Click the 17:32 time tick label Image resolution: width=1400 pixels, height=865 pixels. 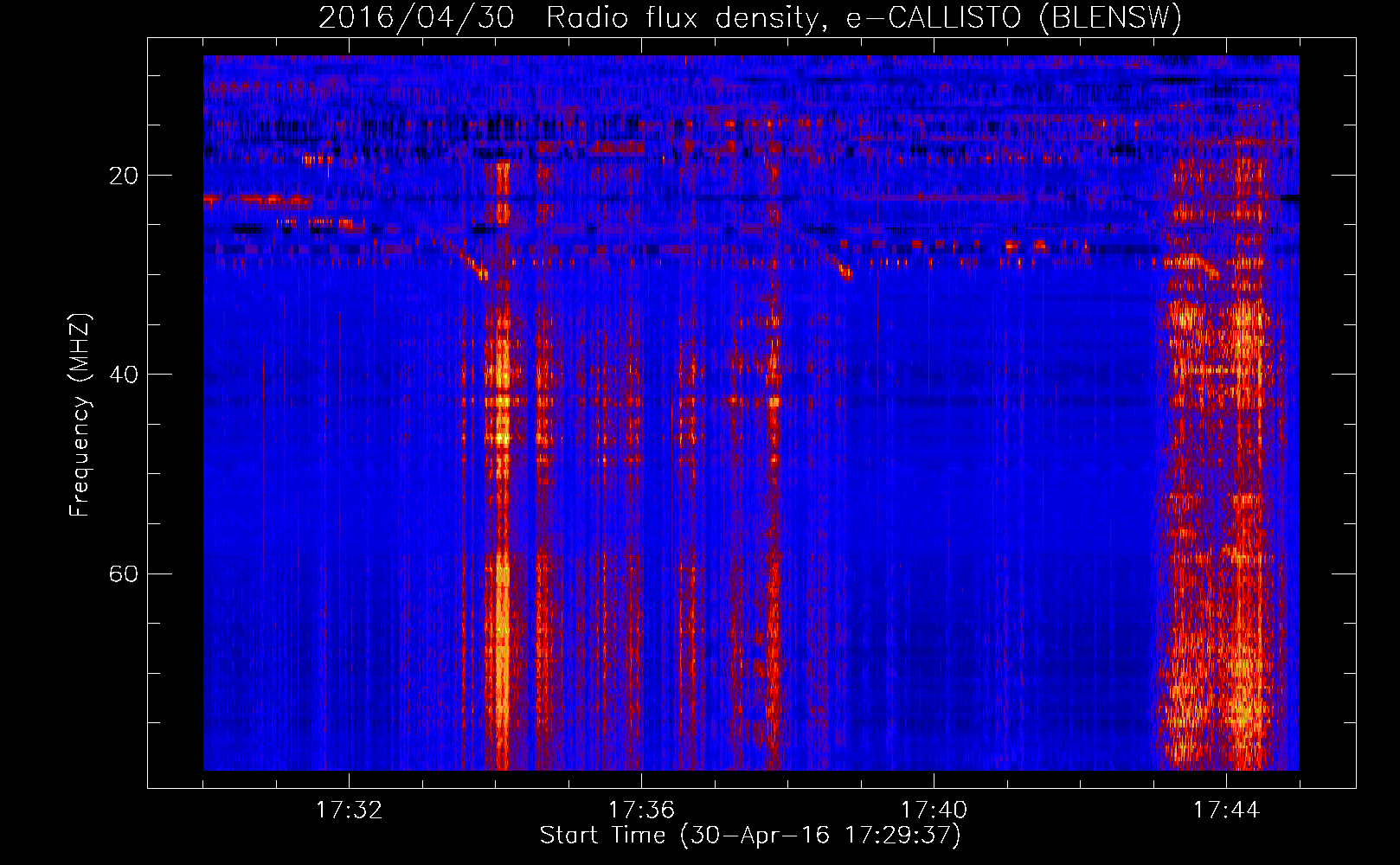349,811
